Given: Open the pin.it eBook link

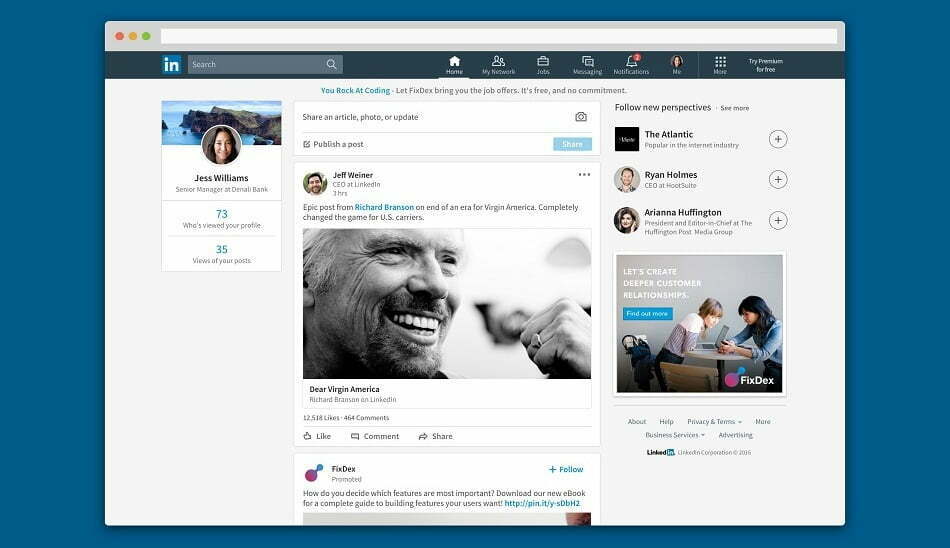Looking at the screenshot, I should [x=542, y=503].
